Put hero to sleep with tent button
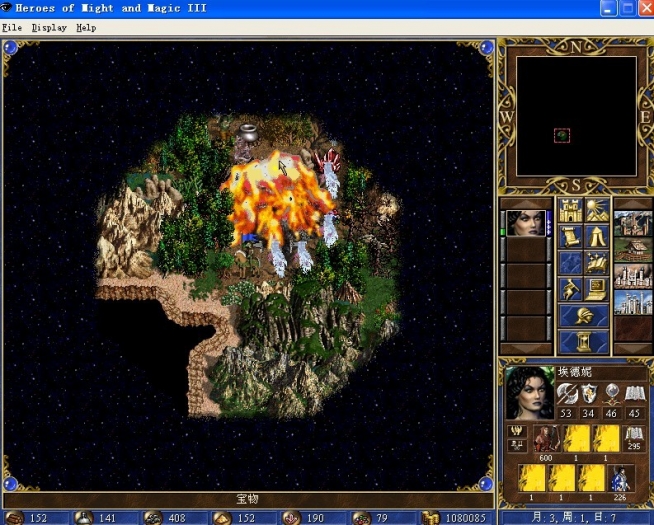The height and width of the screenshot is (525, 654). (596, 236)
